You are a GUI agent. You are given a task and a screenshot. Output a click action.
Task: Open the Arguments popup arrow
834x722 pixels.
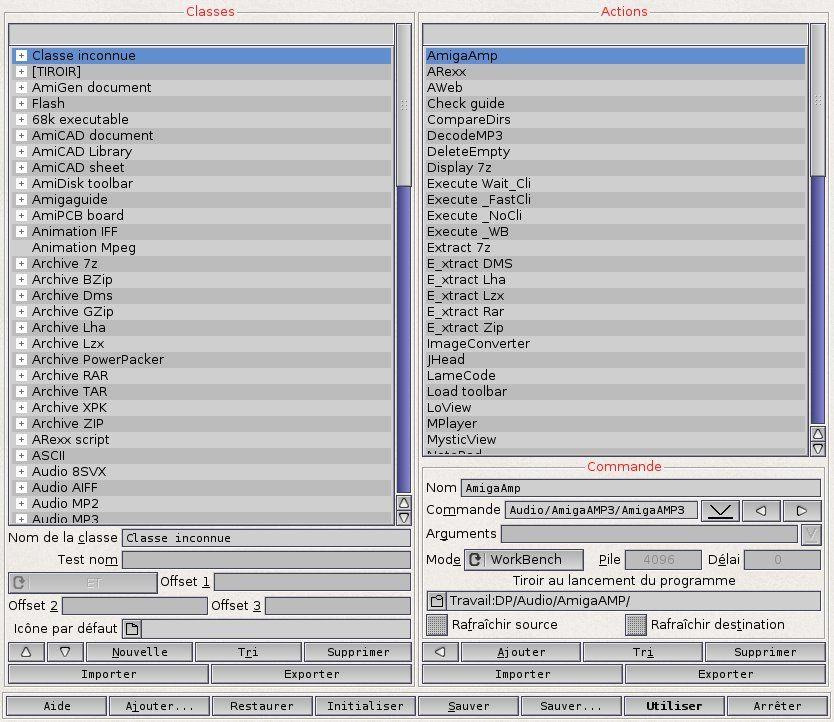811,534
